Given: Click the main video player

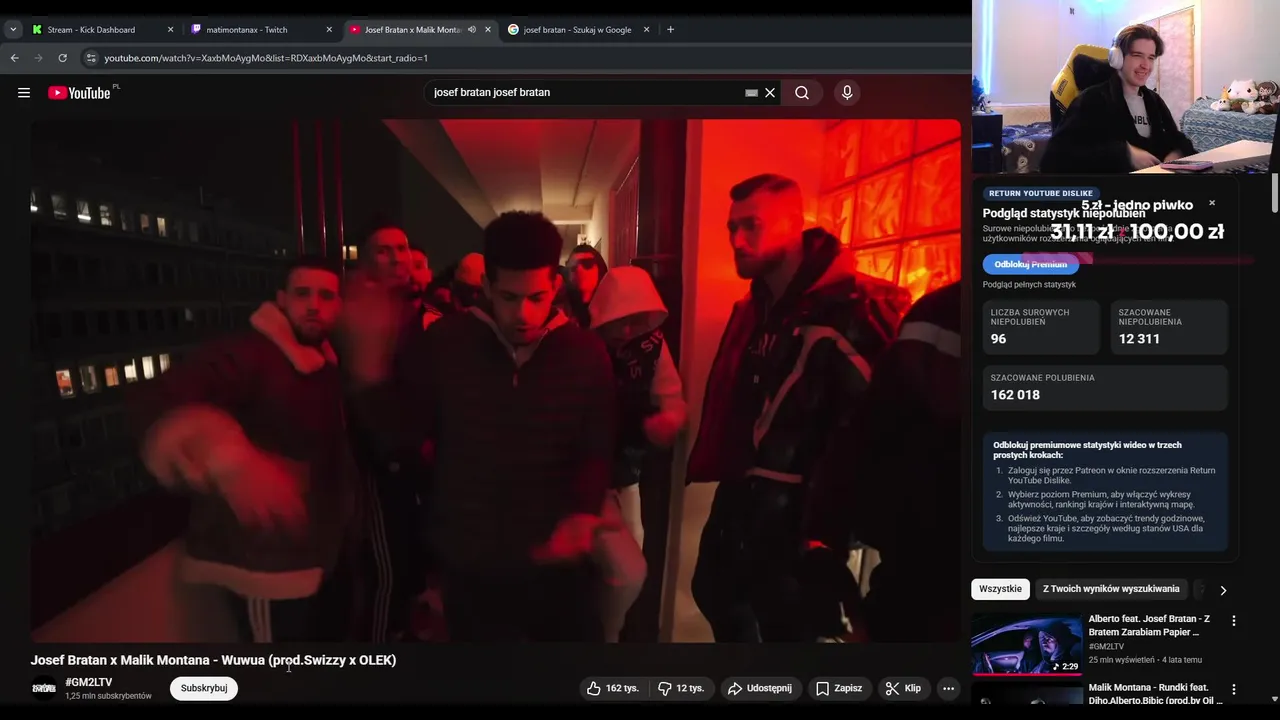Looking at the screenshot, I should [496, 381].
